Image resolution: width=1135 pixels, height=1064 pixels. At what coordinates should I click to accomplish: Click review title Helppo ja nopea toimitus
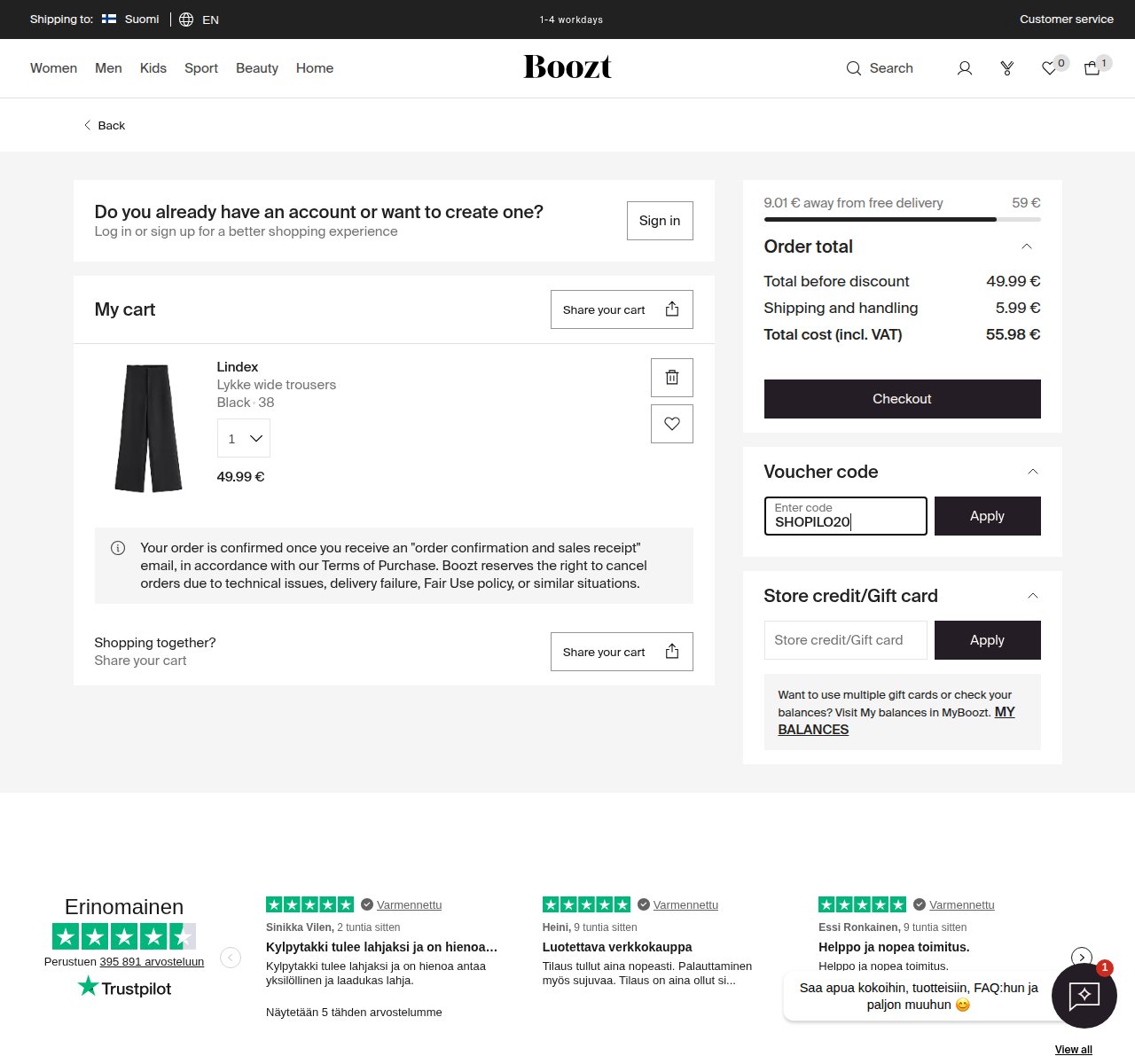(894, 947)
